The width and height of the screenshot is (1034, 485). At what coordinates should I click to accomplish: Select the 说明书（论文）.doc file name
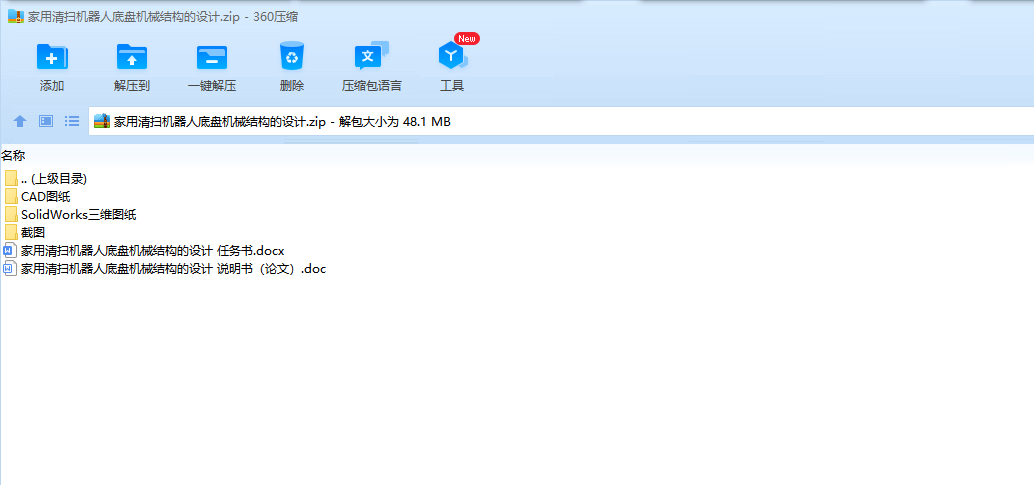(173, 269)
